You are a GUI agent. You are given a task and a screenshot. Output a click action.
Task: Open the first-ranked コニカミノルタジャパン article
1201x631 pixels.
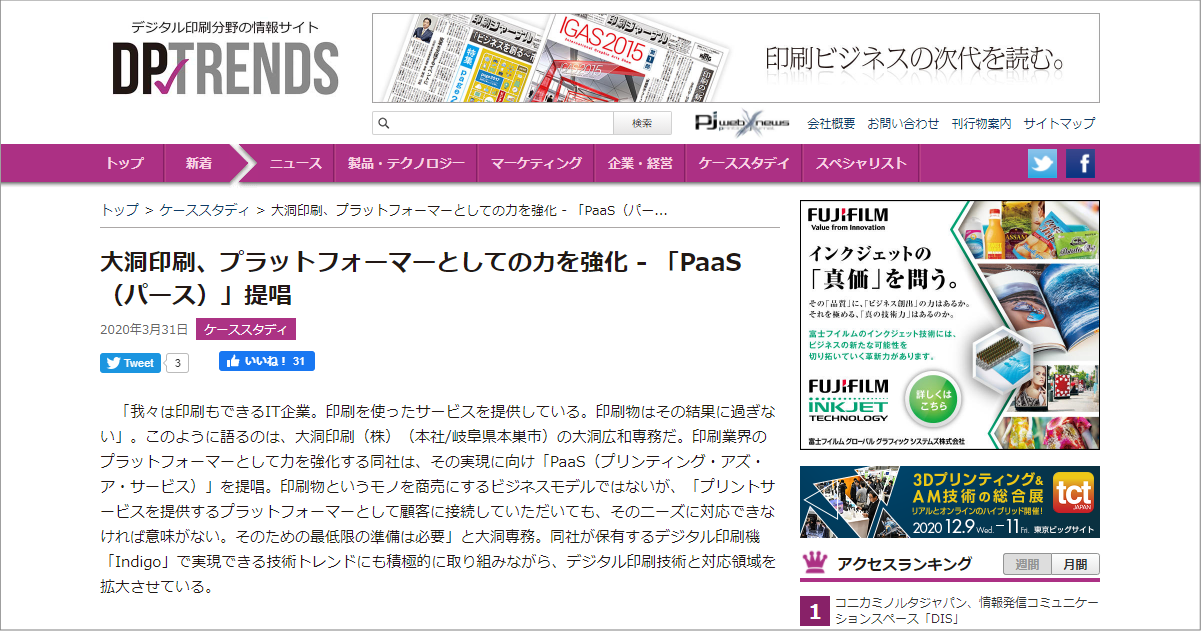[966, 611]
